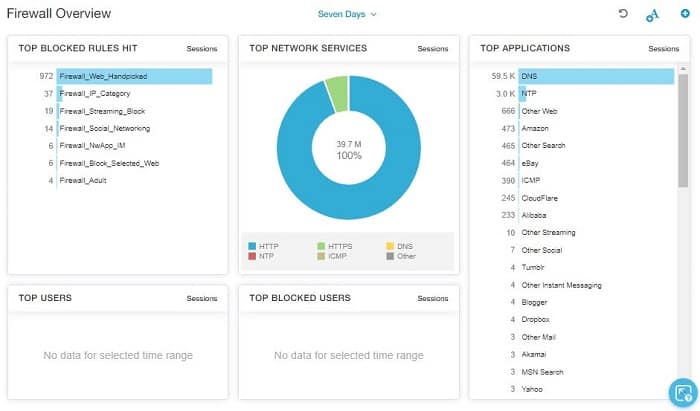Toggle ICMP legend entry

(x=332, y=256)
